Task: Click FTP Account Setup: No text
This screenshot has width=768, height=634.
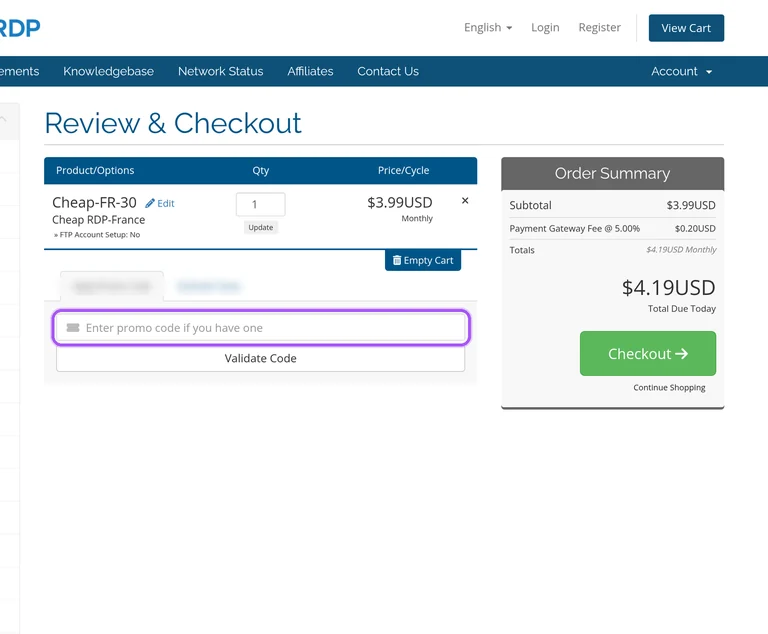Action: click(97, 235)
